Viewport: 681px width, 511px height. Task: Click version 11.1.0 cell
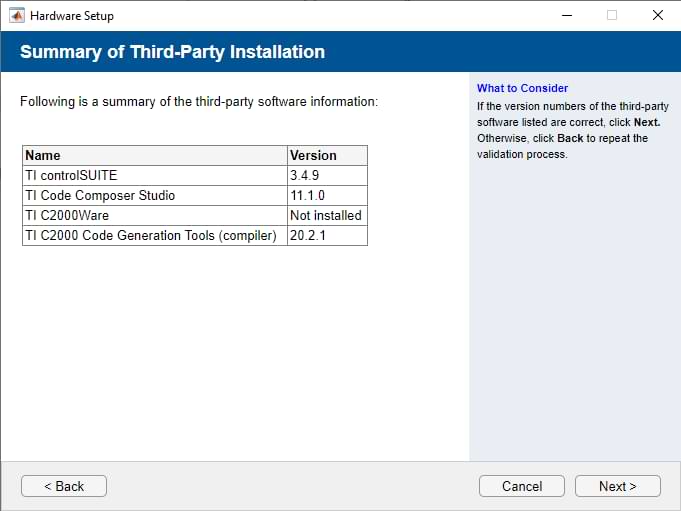(x=327, y=195)
